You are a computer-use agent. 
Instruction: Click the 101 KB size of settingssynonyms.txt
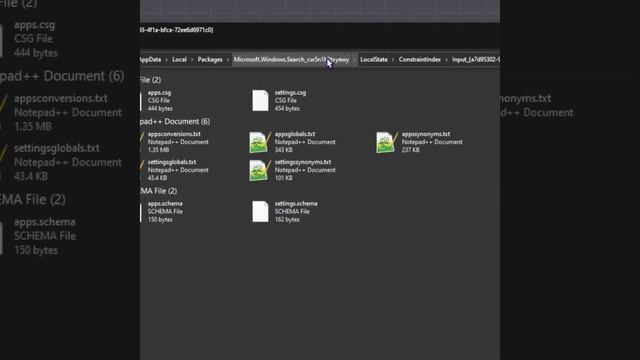(284, 178)
